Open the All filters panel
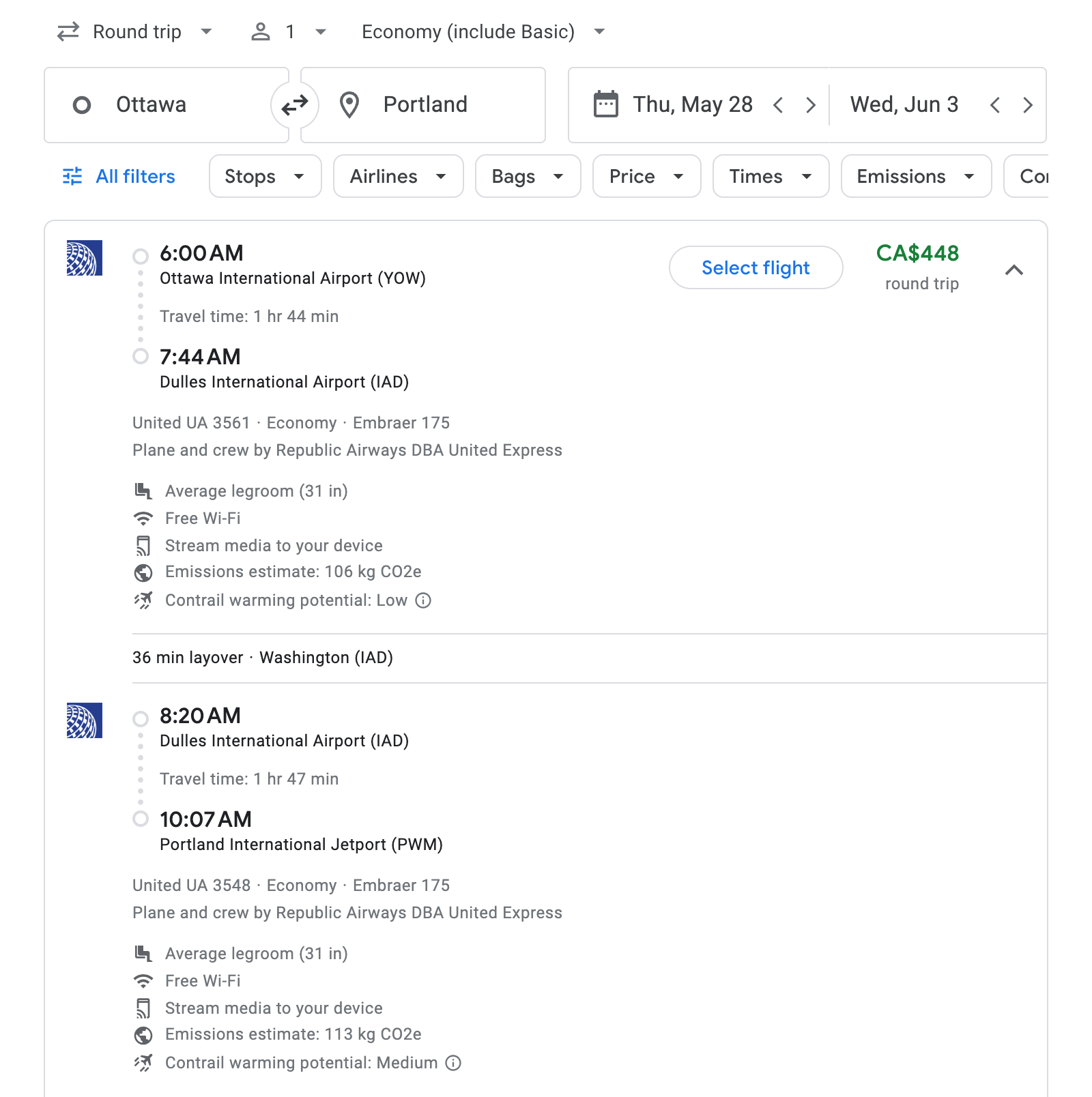Screen dimensions: 1092x1097 117,176
